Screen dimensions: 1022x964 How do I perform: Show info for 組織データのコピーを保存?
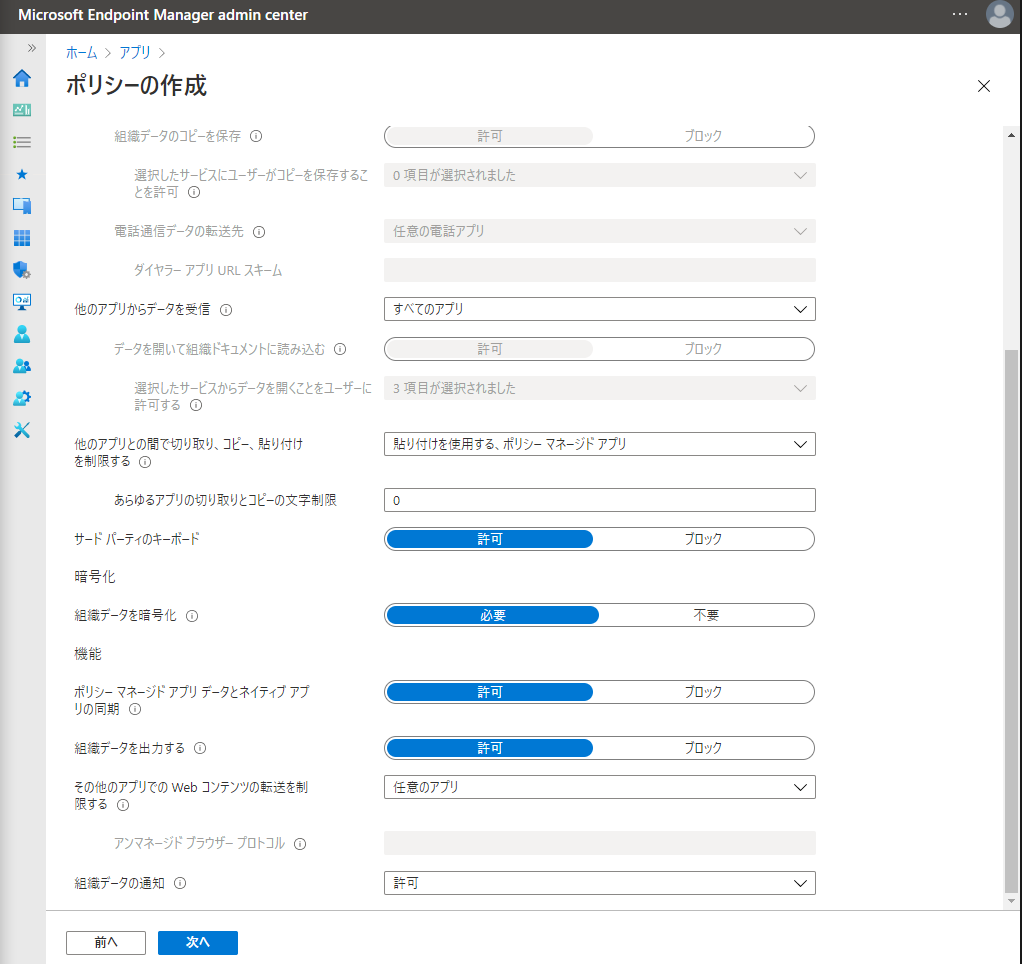(x=256, y=136)
